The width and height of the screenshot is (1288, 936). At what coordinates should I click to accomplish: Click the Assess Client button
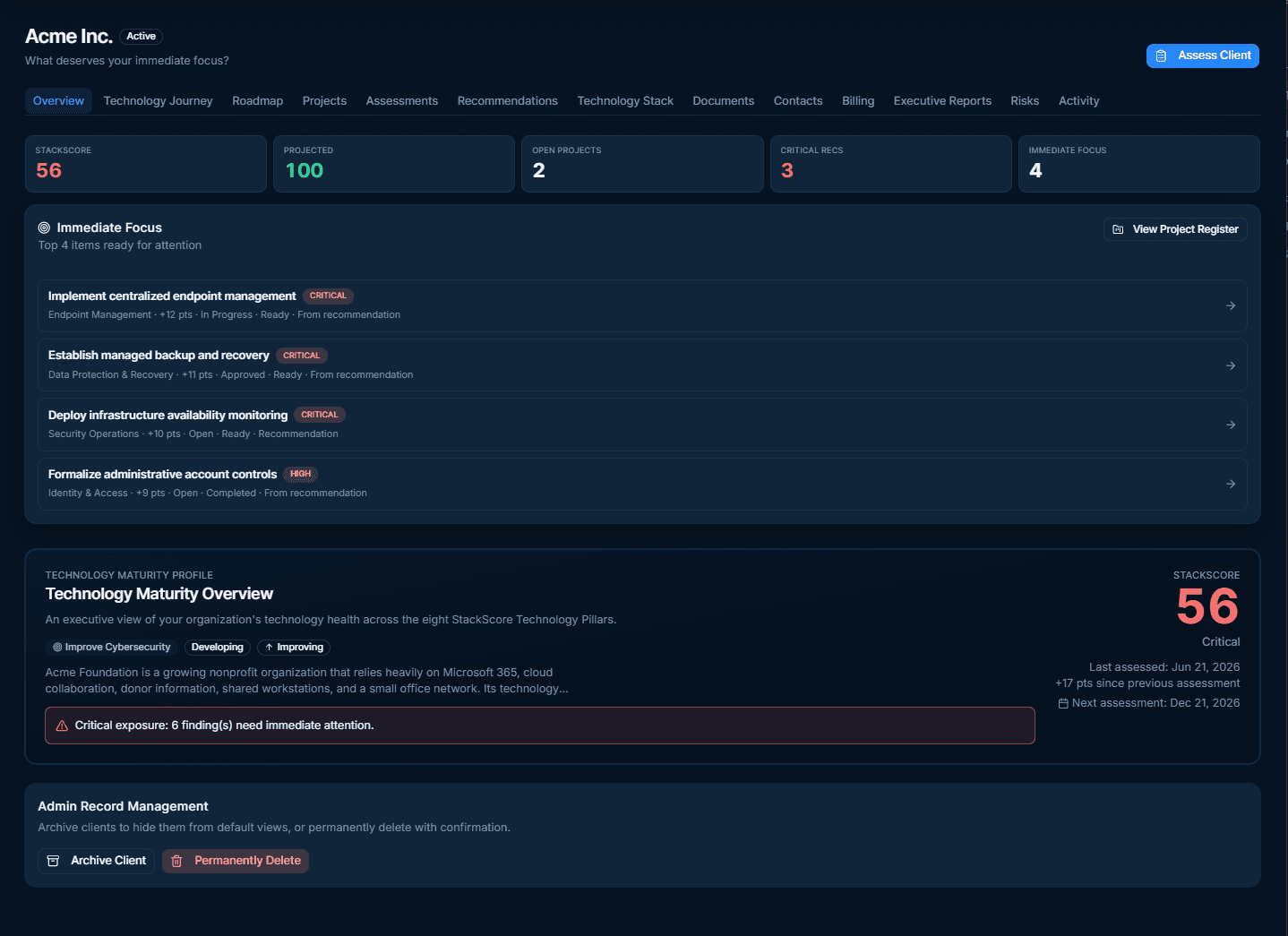1202,56
